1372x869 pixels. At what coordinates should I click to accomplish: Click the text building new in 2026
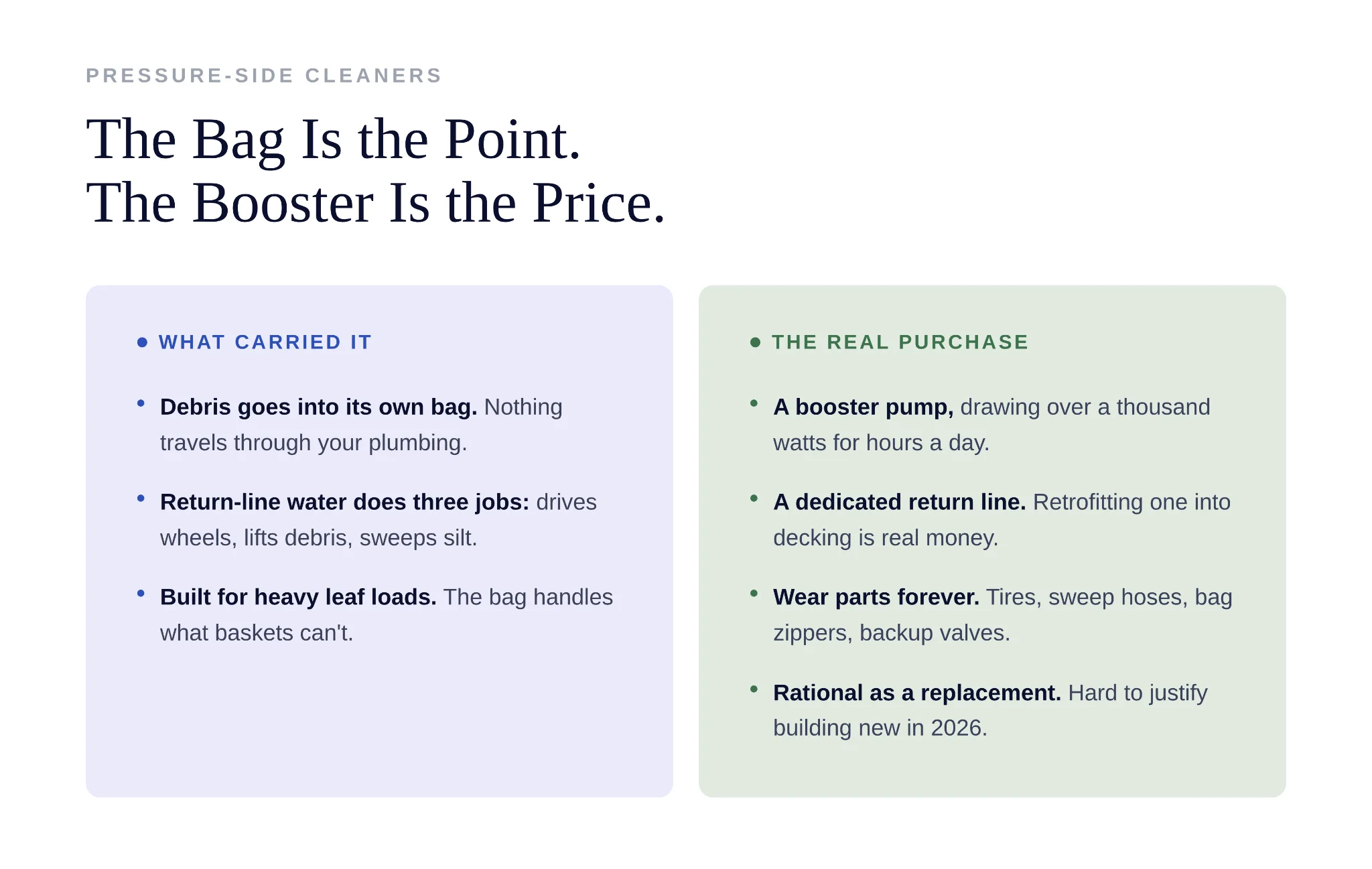[x=880, y=728]
